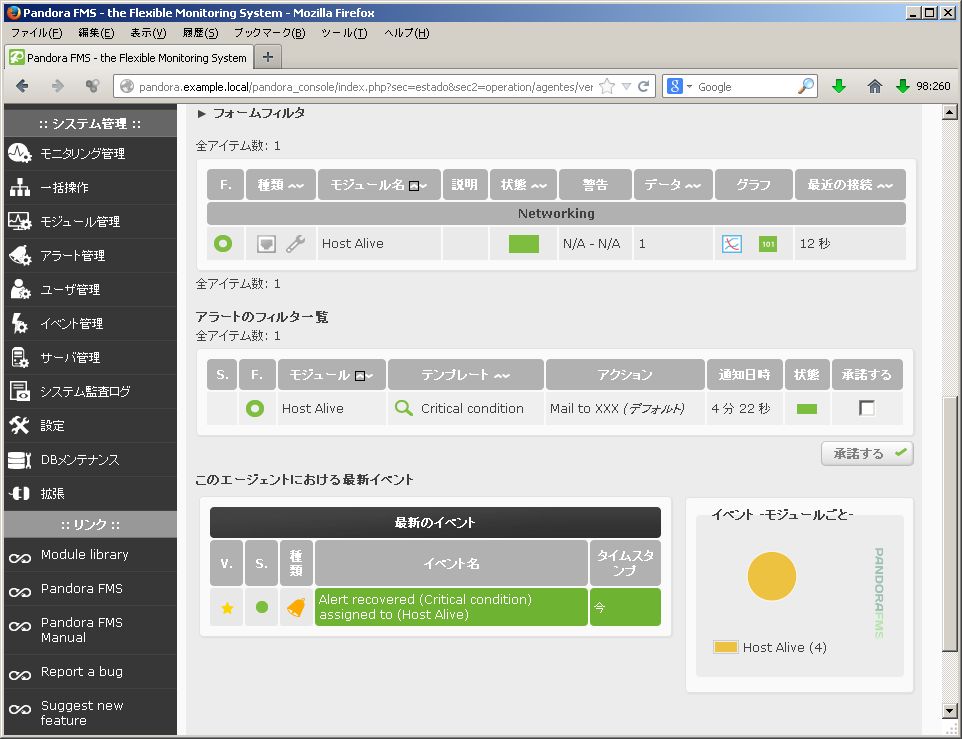The image size is (962, 739).
Task: Select the Pandora FMS browser tab
Action: coord(129,58)
